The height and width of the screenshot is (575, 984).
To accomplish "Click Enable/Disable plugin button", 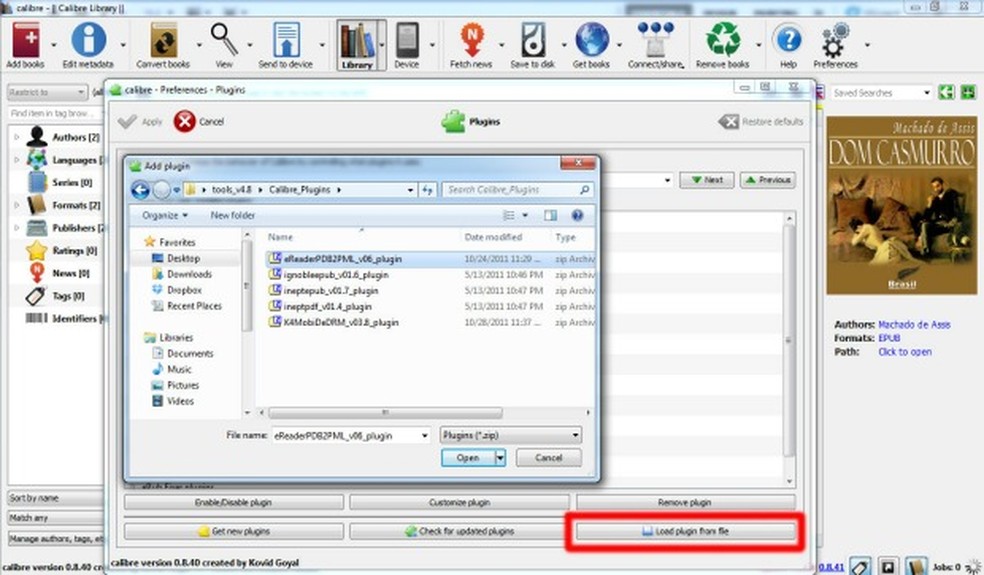I will pyautogui.click(x=234, y=502).
